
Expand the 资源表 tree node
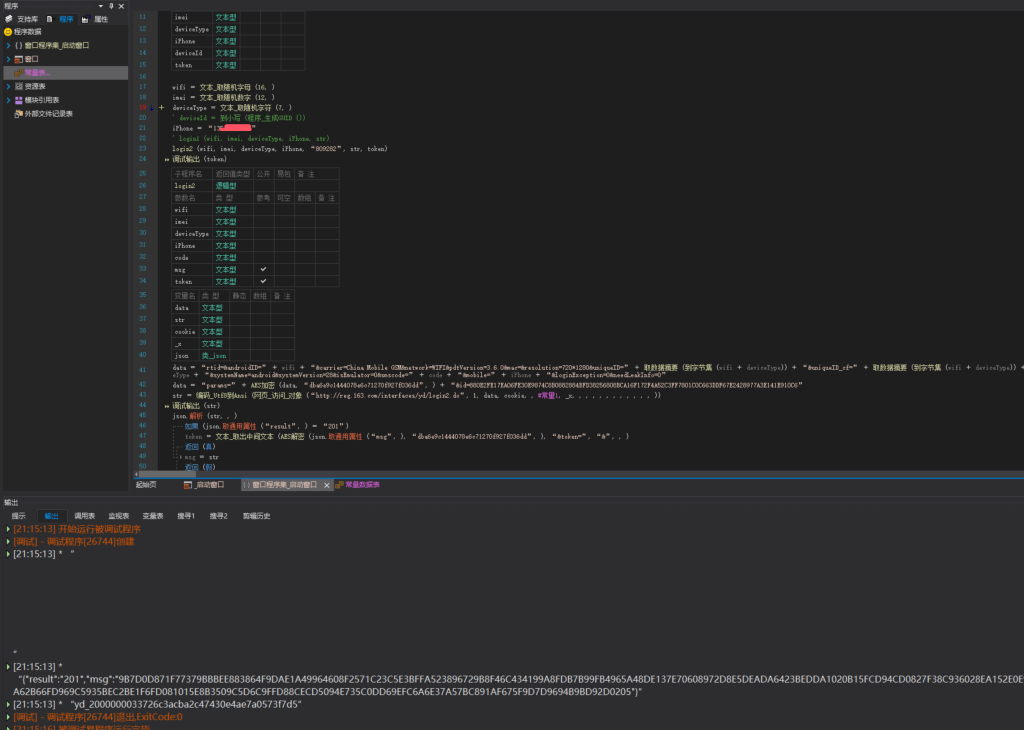(8, 87)
